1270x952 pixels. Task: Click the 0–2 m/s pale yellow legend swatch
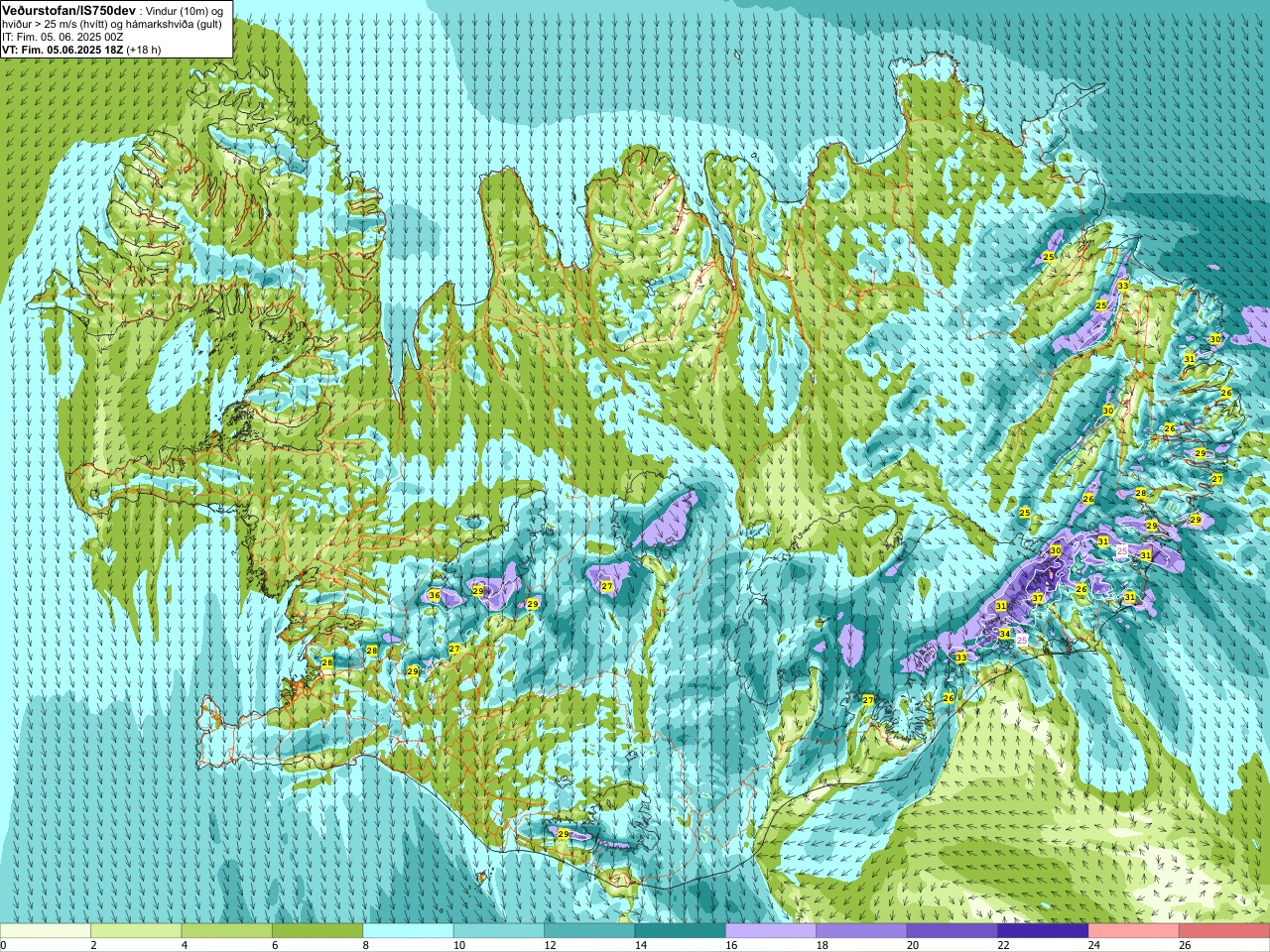[x=46, y=931]
